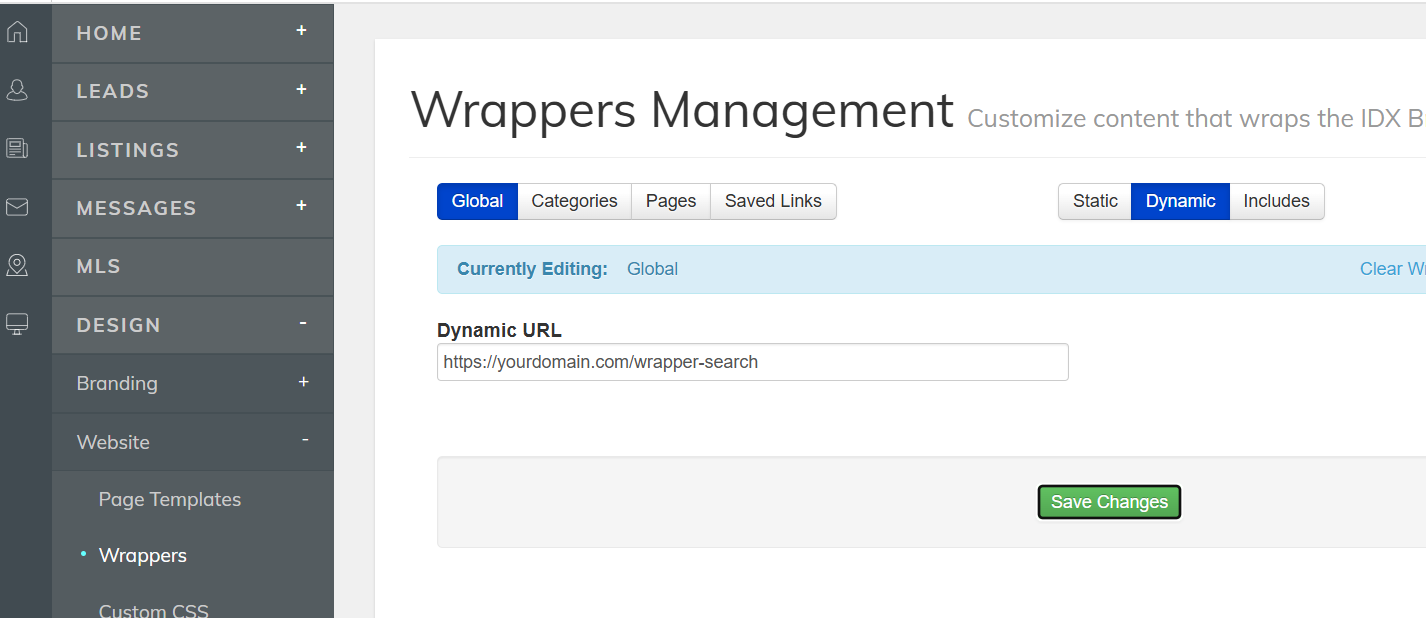The width and height of the screenshot is (1426, 618).
Task: Switch to the Includes mode
Action: tap(1276, 201)
